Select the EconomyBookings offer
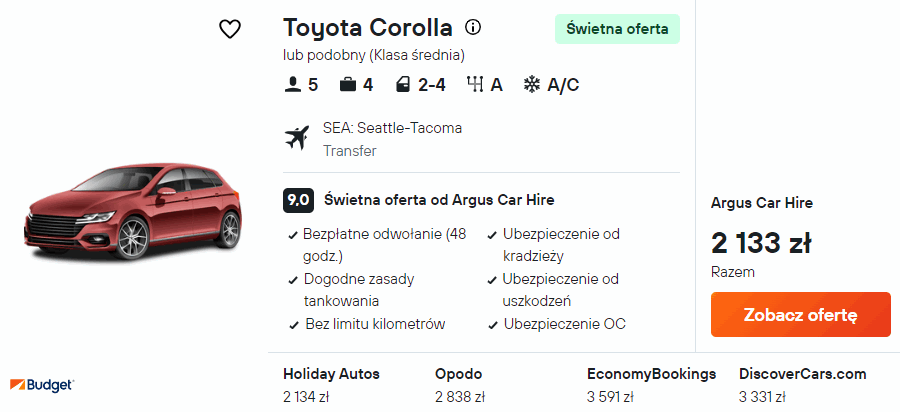Screen dimensions: 900x412 [651, 384]
